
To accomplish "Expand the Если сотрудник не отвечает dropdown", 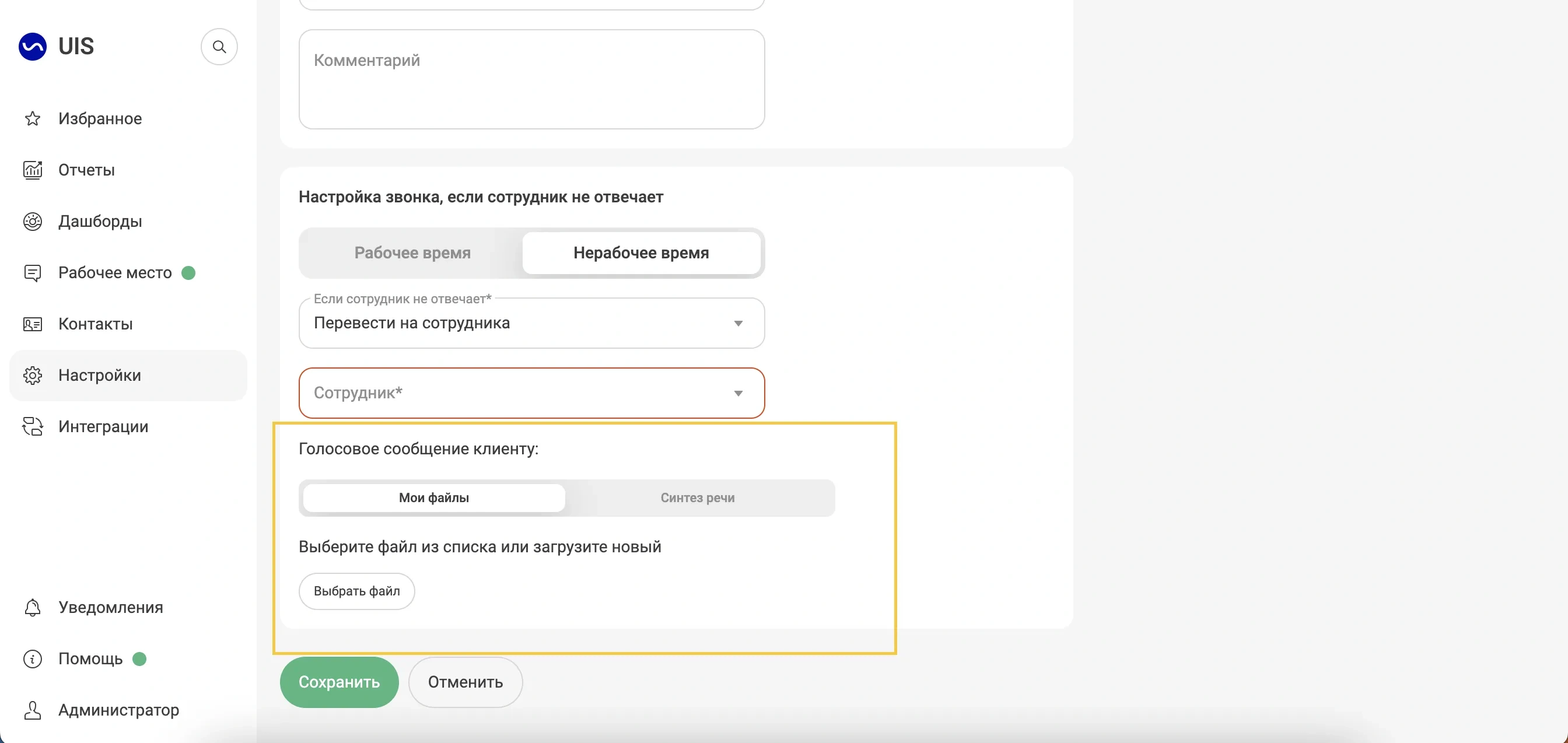I will (x=531, y=323).
